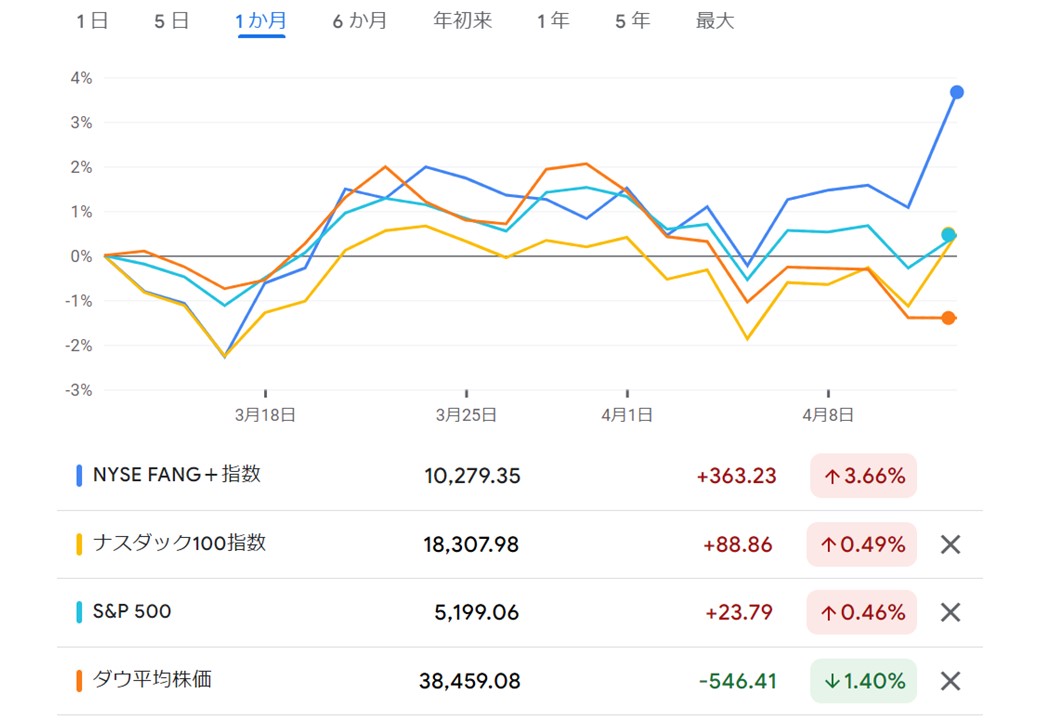Show the 5年 range tab
The width and height of the screenshot is (1040, 720).
tap(632, 21)
